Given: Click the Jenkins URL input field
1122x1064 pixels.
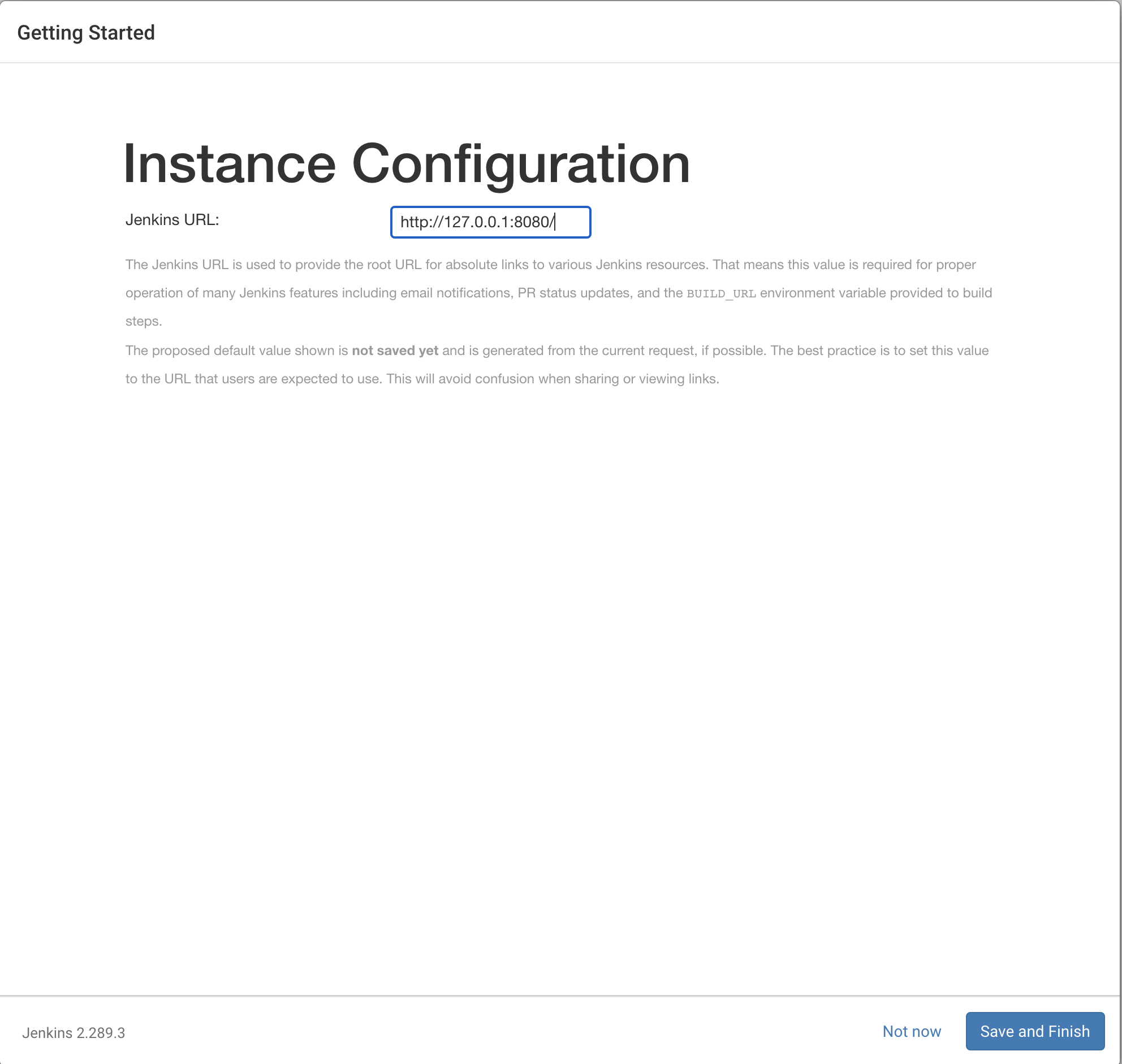Looking at the screenshot, I should point(490,222).
